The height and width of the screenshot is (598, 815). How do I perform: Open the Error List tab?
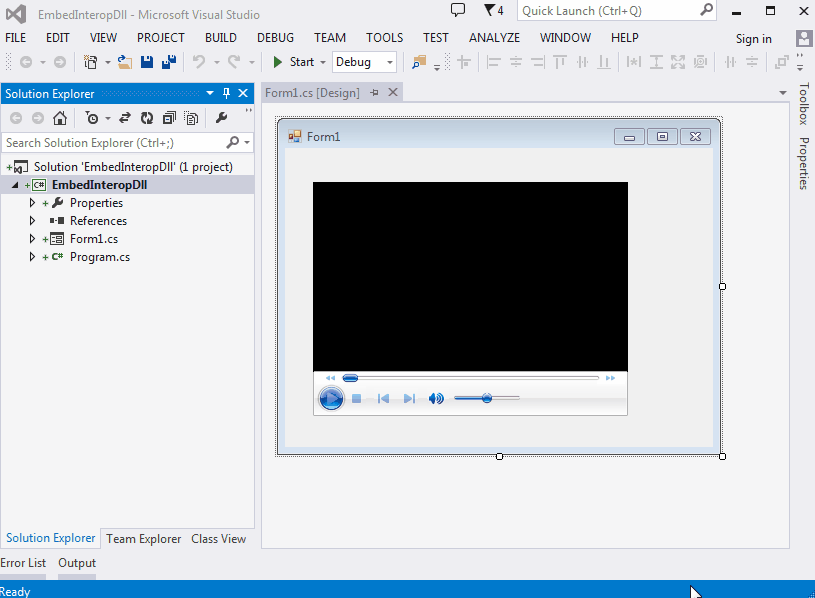coord(23,563)
